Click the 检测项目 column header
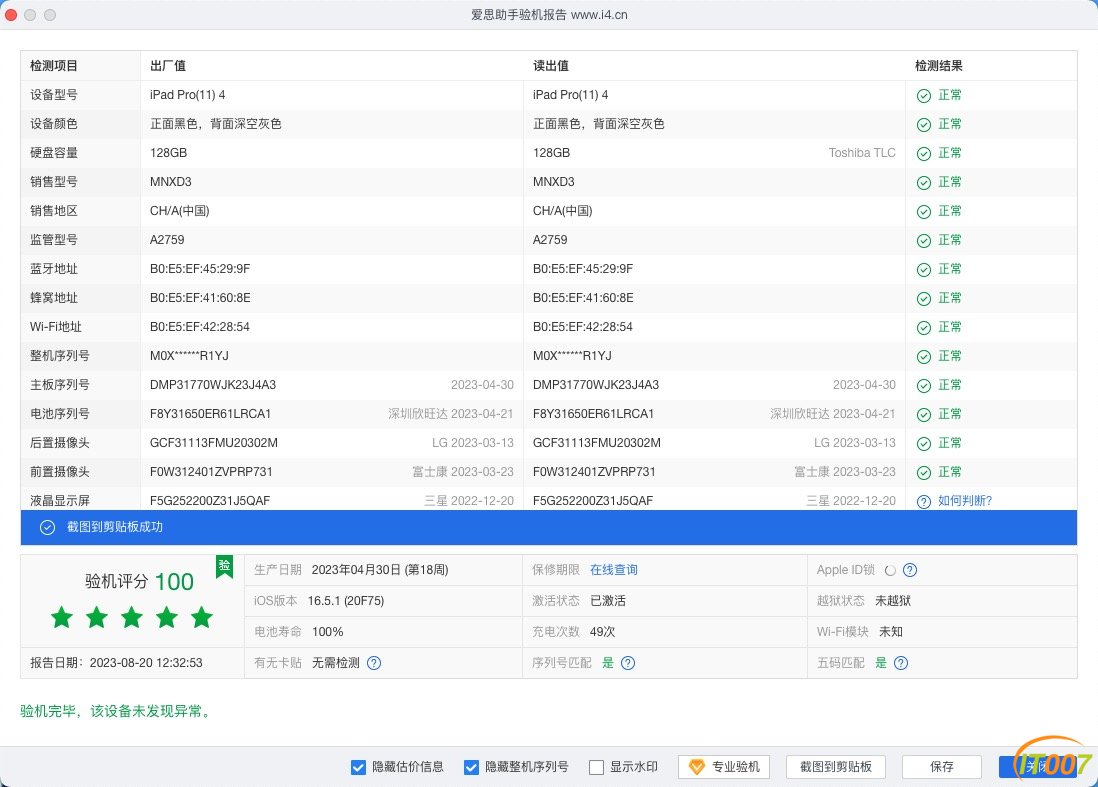This screenshot has width=1098, height=787. pos(53,66)
